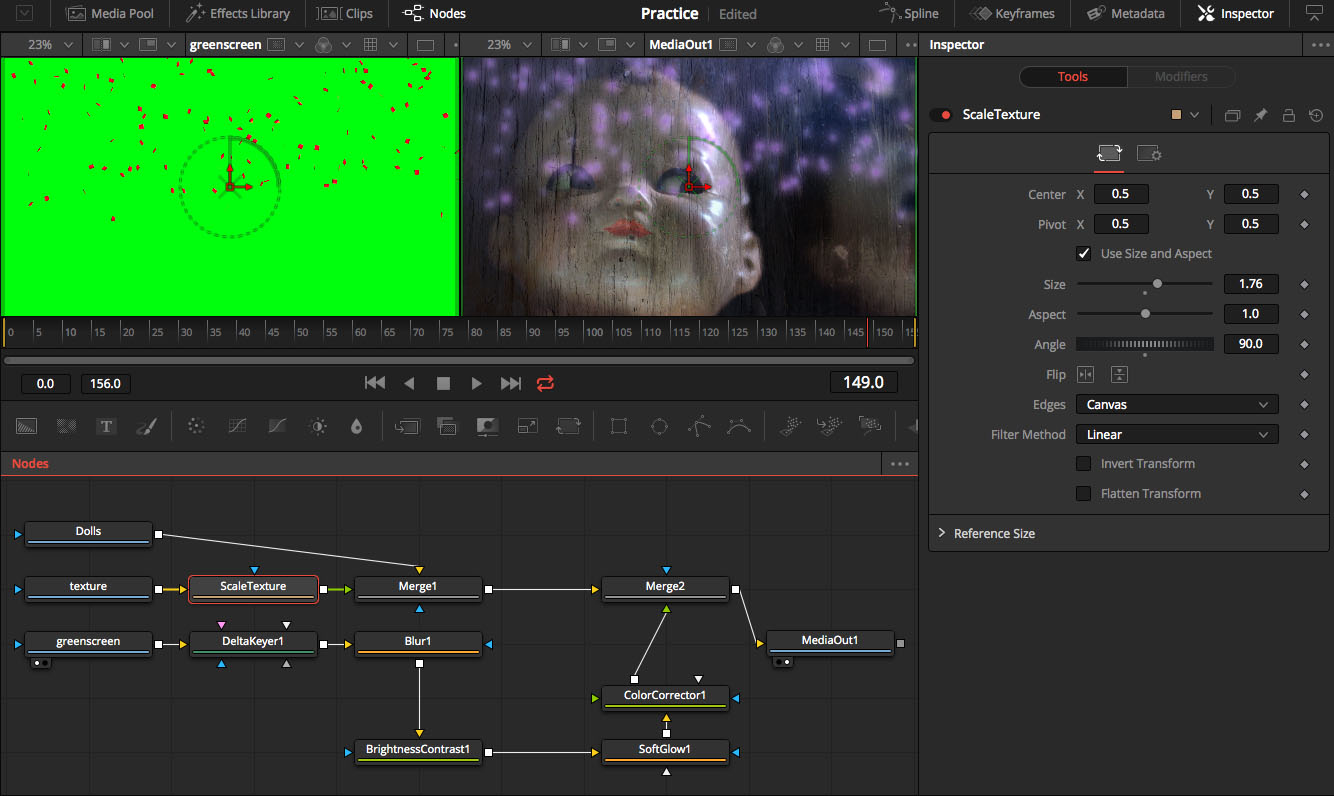Screen dimensions: 1334x796
Task: Change the Filter Method dropdown
Action: point(1176,434)
